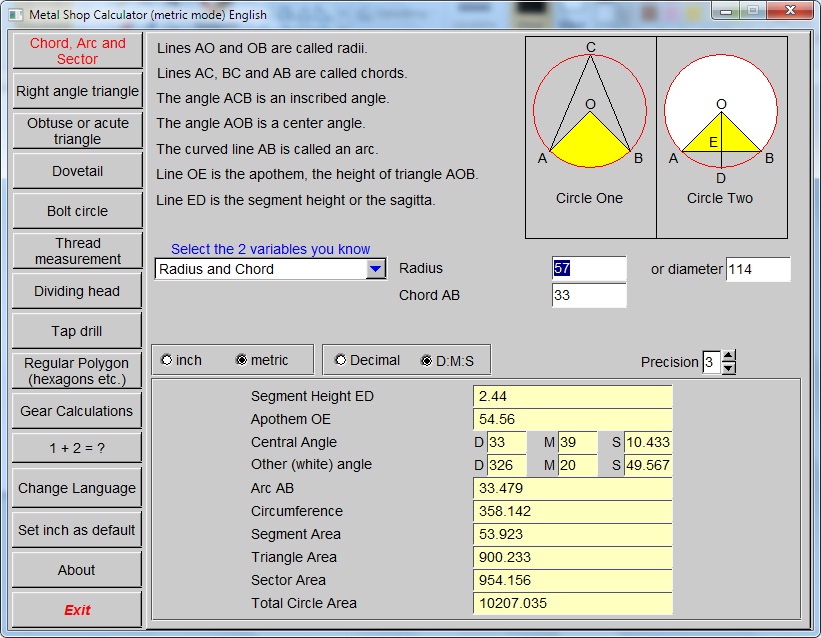Close the Metal Shop Calculator window
Screen dimensions: 821x638
pos(791,10)
